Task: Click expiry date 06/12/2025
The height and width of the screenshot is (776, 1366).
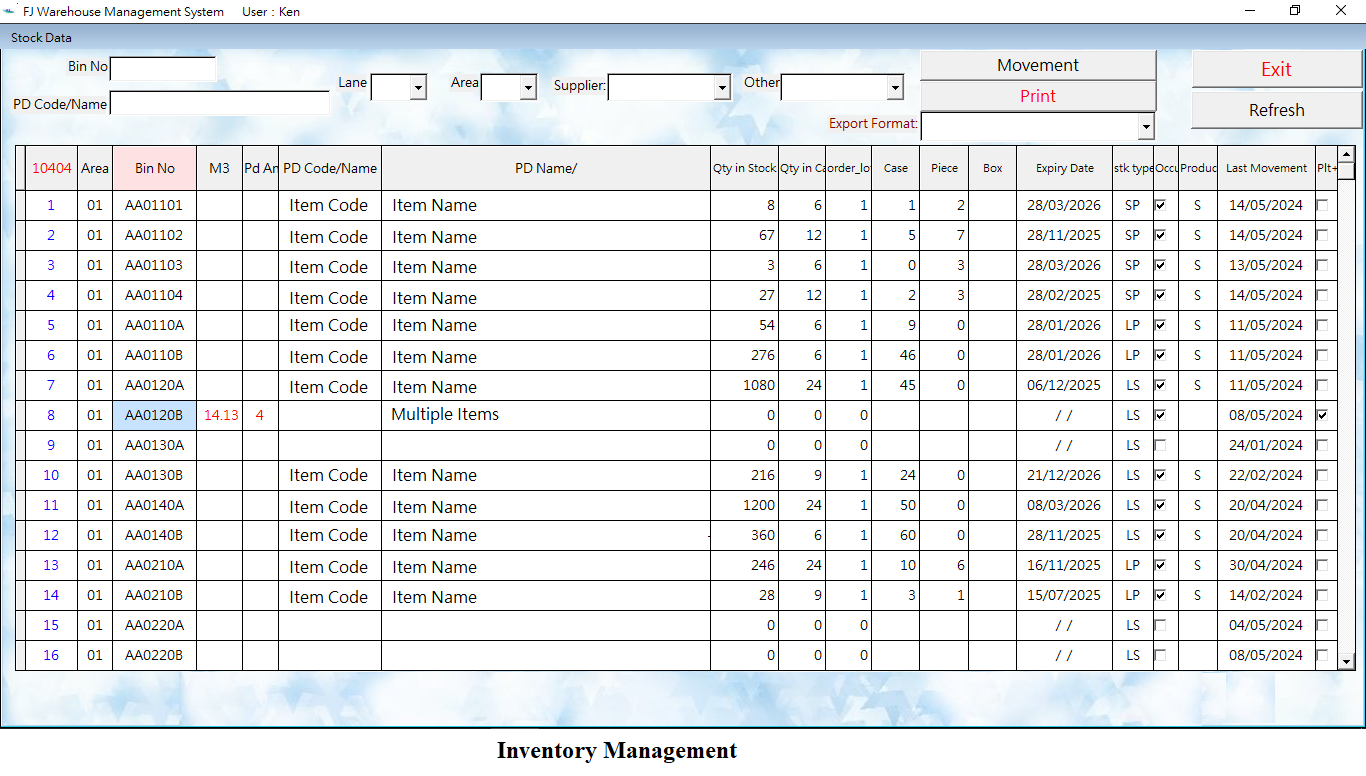Action: click(1064, 385)
